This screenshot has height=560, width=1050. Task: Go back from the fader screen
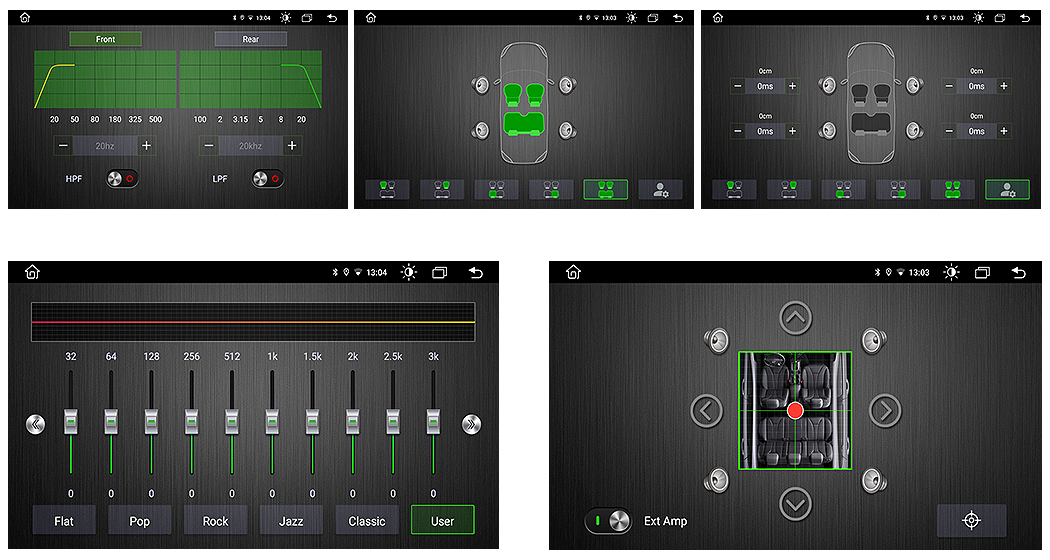point(1019,272)
